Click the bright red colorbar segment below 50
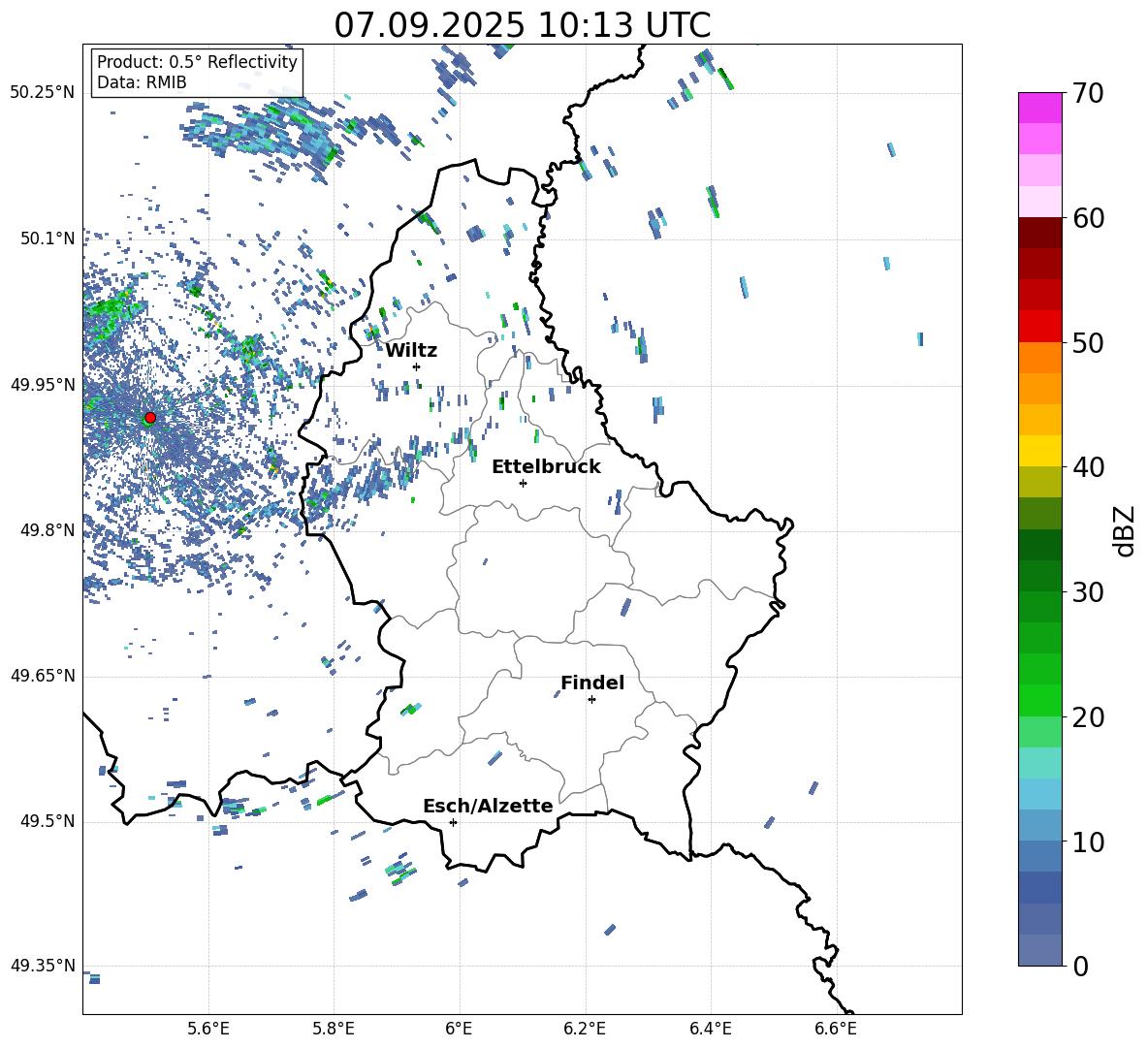The height and width of the screenshot is (1048, 1148). click(1039, 327)
